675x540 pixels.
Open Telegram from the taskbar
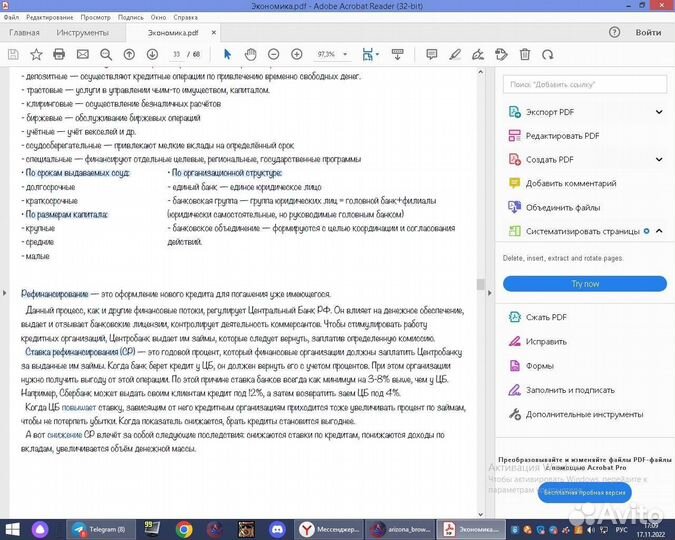coord(100,529)
